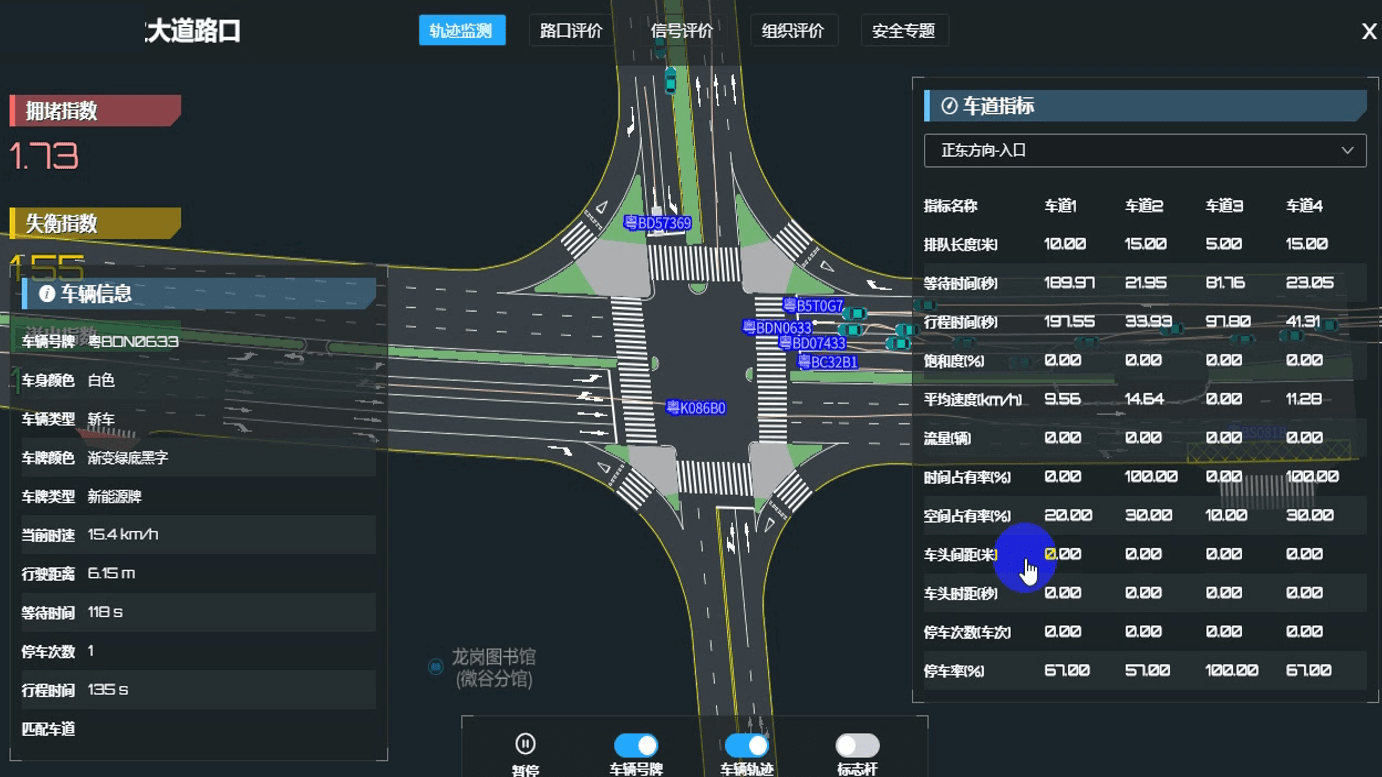Click the 车道1 车头间距 value 0.00
This screenshot has width=1382, height=777.
(x=1062, y=554)
